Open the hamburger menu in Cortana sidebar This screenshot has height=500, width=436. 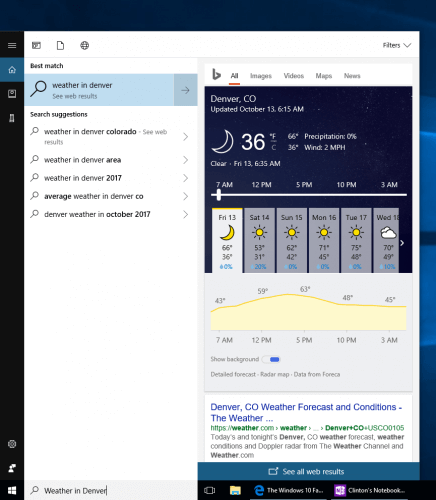tap(12, 45)
